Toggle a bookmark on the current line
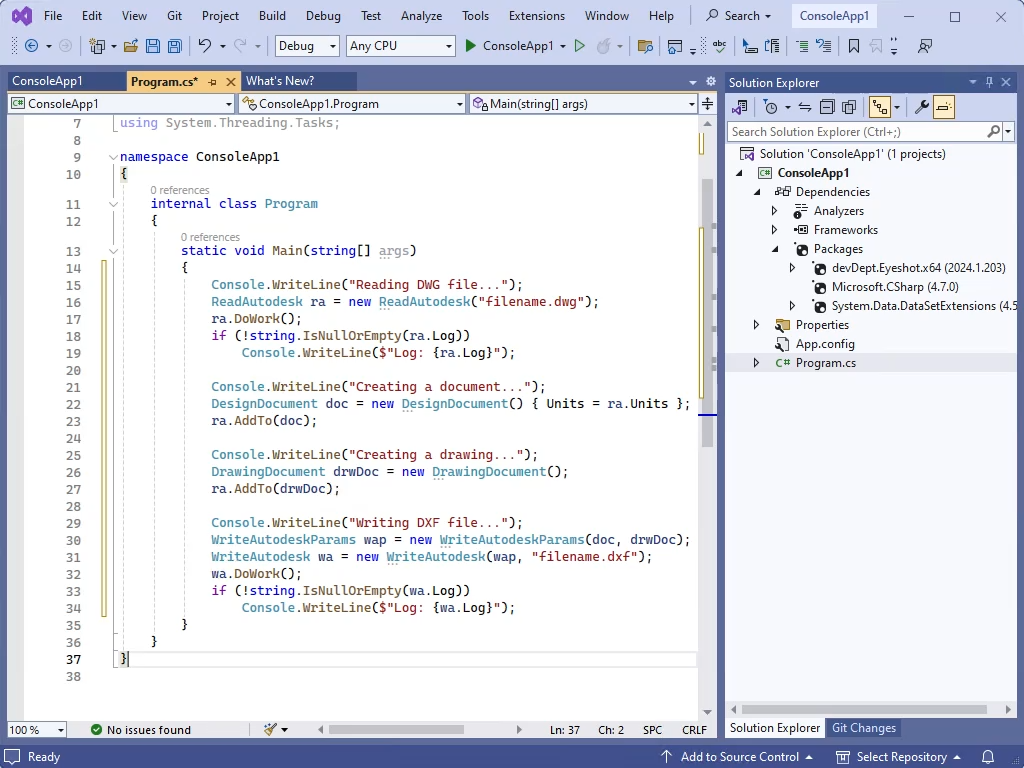 [854, 46]
